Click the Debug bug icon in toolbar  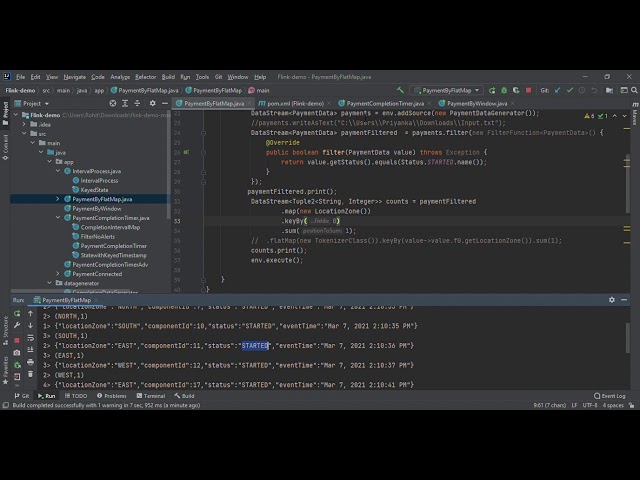point(504,90)
